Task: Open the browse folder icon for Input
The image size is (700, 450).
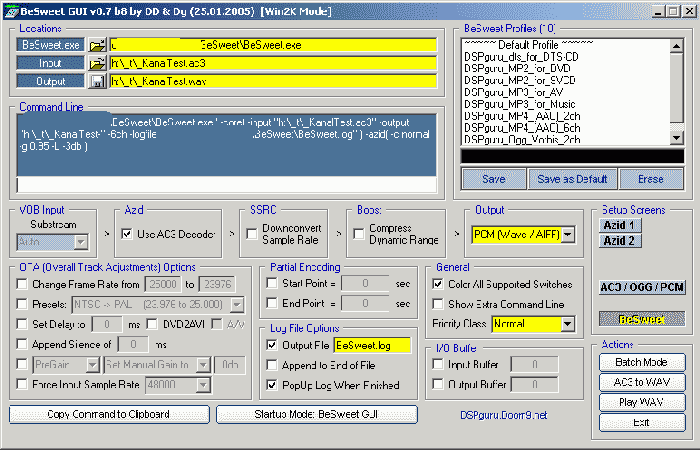Action: click(97, 63)
